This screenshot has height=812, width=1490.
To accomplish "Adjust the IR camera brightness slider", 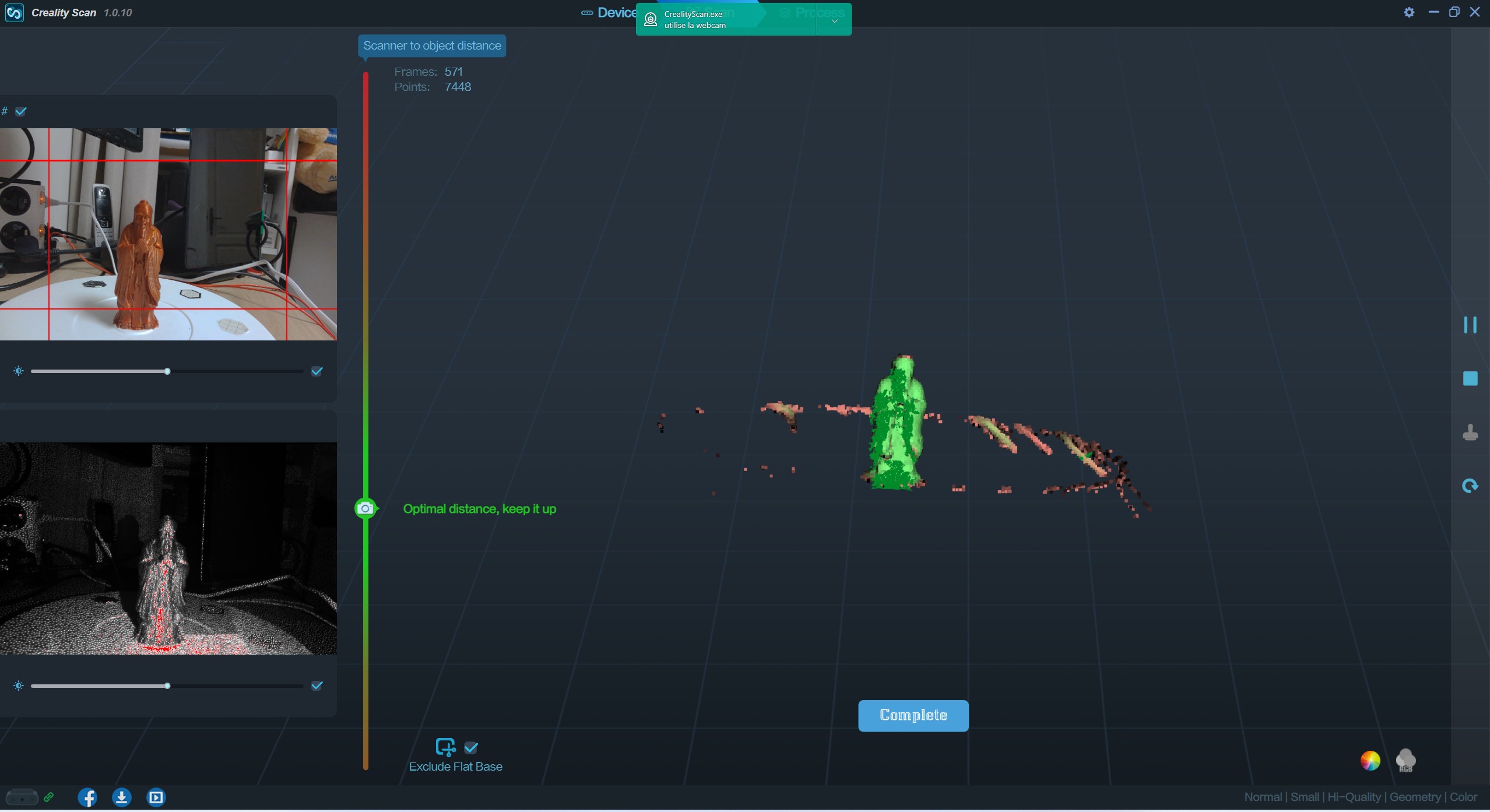I will pos(167,686).
